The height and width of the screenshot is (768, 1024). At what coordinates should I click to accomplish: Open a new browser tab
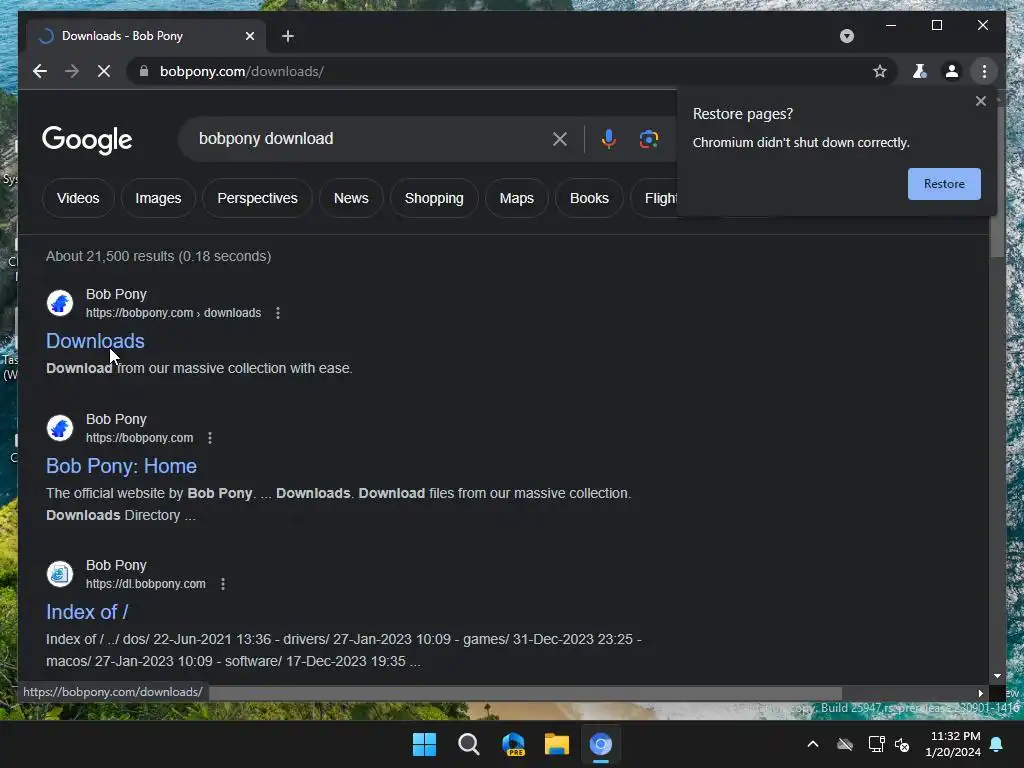288,36
